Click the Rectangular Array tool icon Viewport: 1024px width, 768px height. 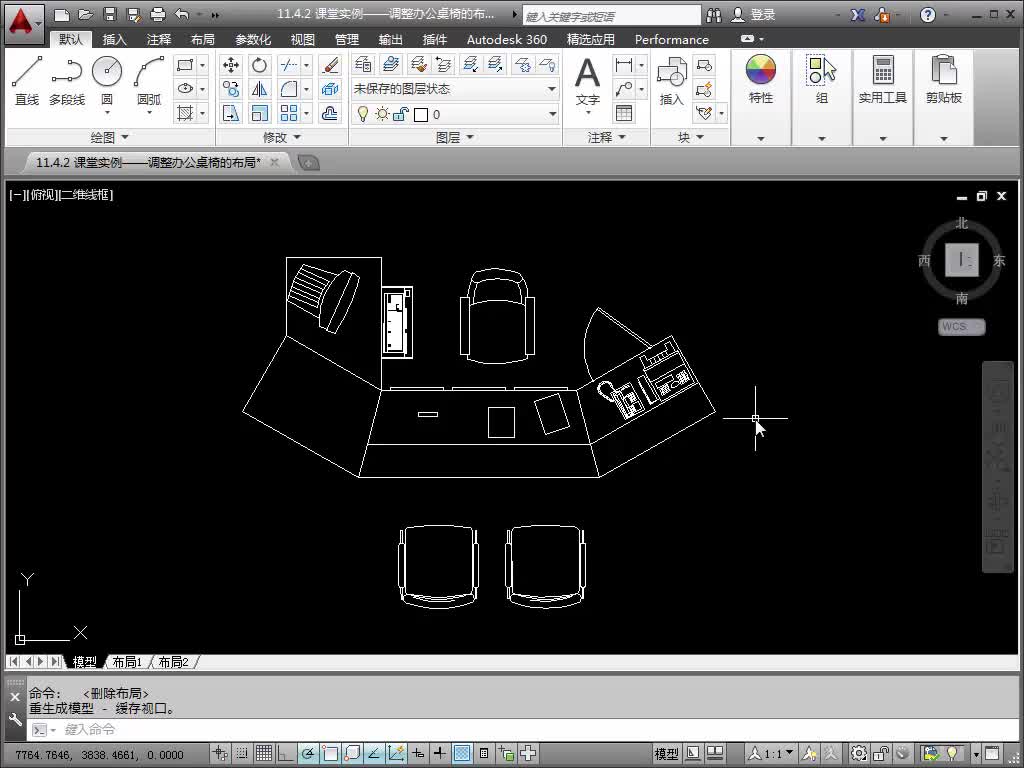tap(288, 113)
